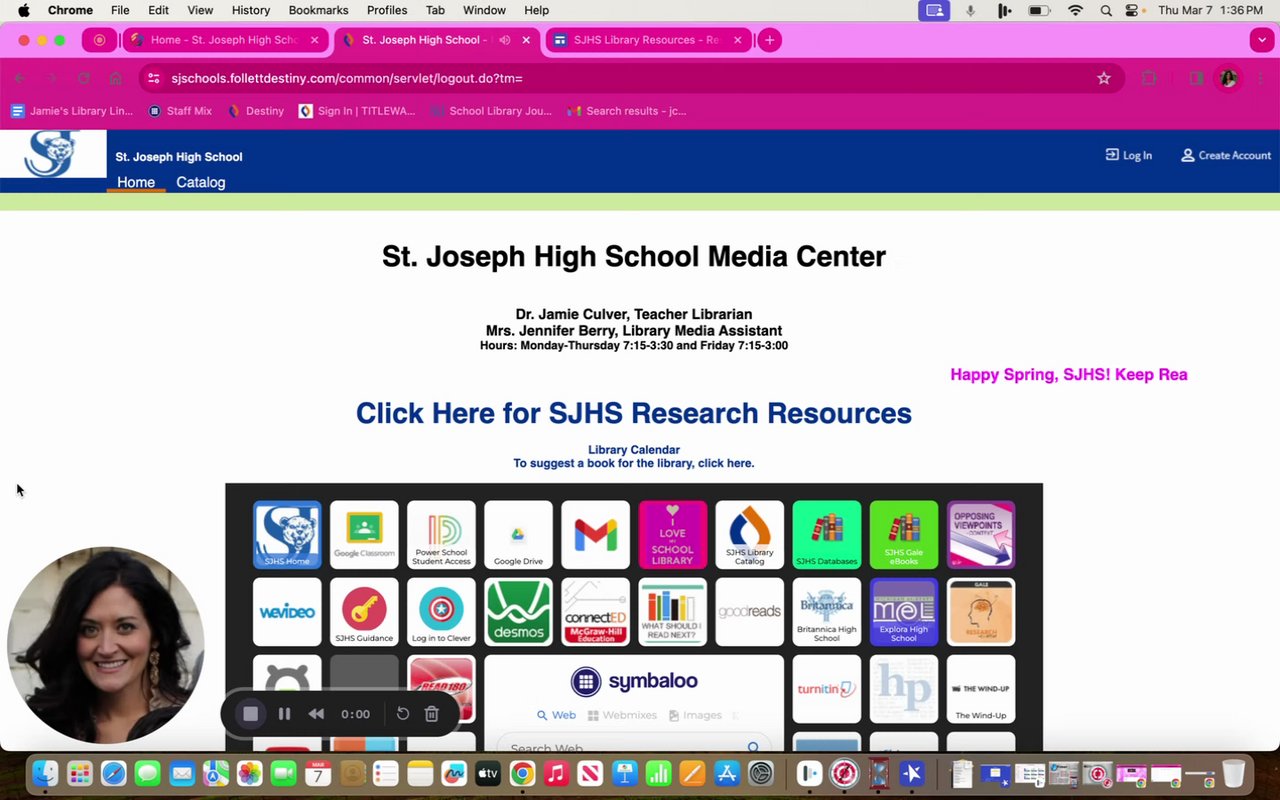Select the Webmixes search option
This screenshot has height=800, width=1280.
[622, 715]
